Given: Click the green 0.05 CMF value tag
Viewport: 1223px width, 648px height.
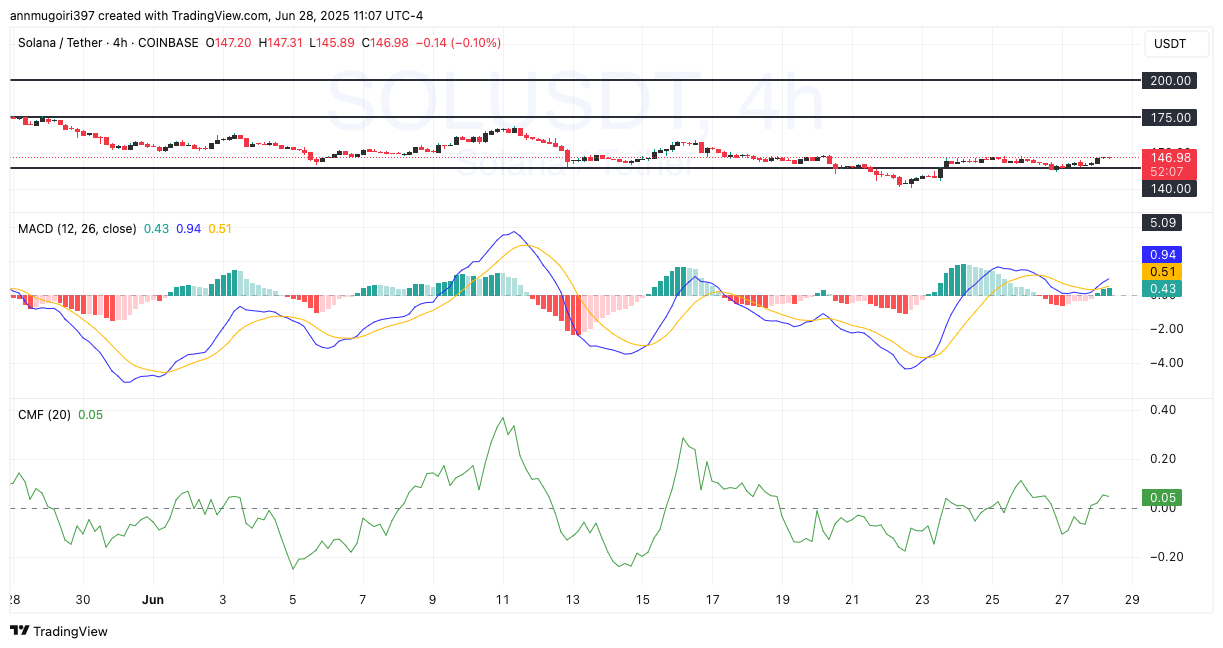Looking at the screenshot, I should pos(1163,497).
